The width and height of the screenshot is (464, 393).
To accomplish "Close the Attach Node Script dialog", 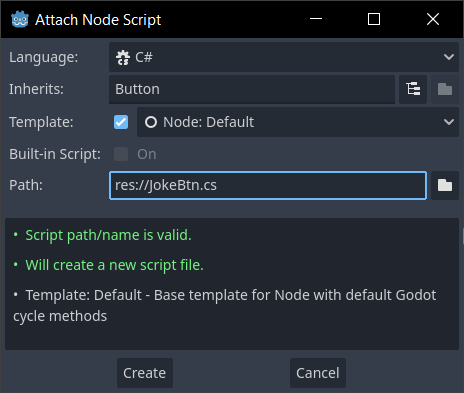I will pyautogui.click(x=433, y=19).
